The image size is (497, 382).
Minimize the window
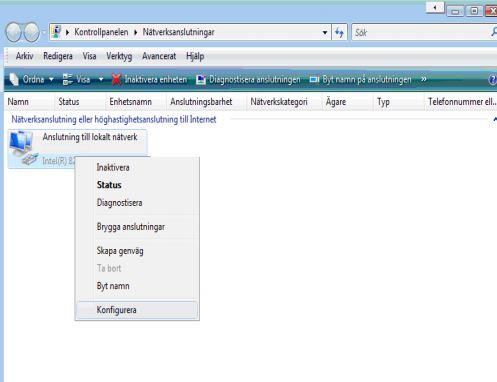click(x=455, y=12)
